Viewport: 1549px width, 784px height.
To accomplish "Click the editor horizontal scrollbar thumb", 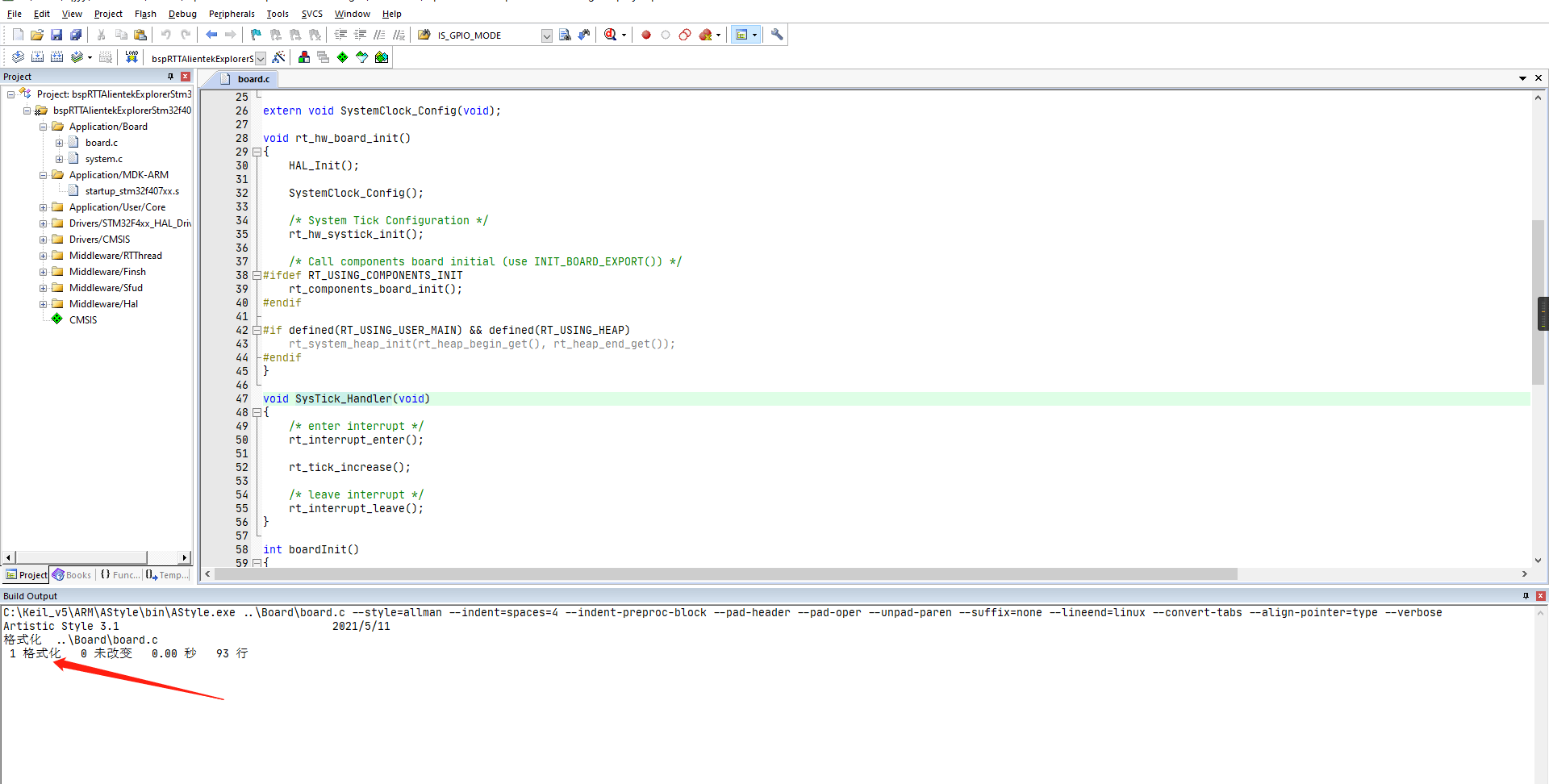I will (726, 574).
